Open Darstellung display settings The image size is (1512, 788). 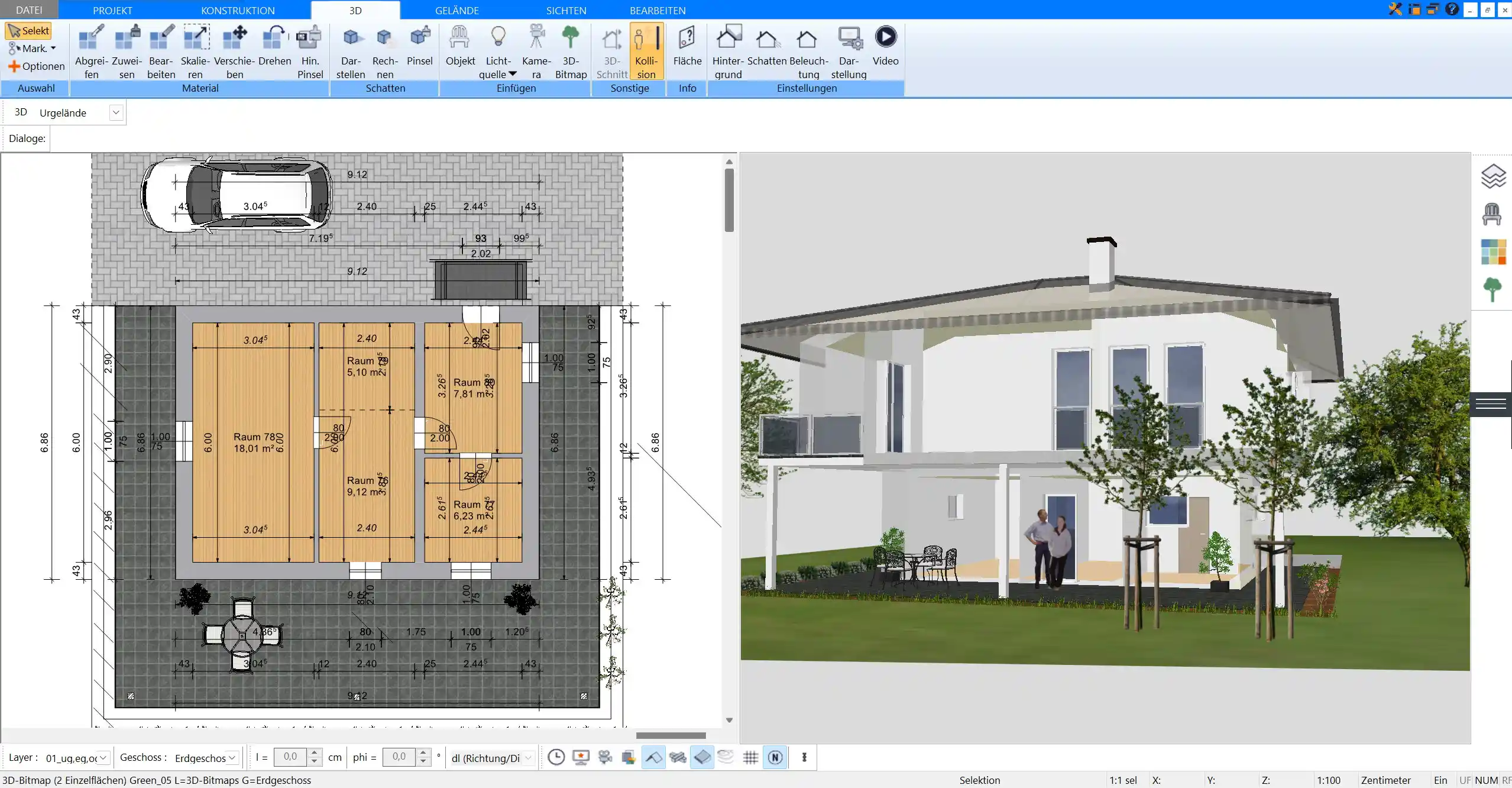(849, 51)
